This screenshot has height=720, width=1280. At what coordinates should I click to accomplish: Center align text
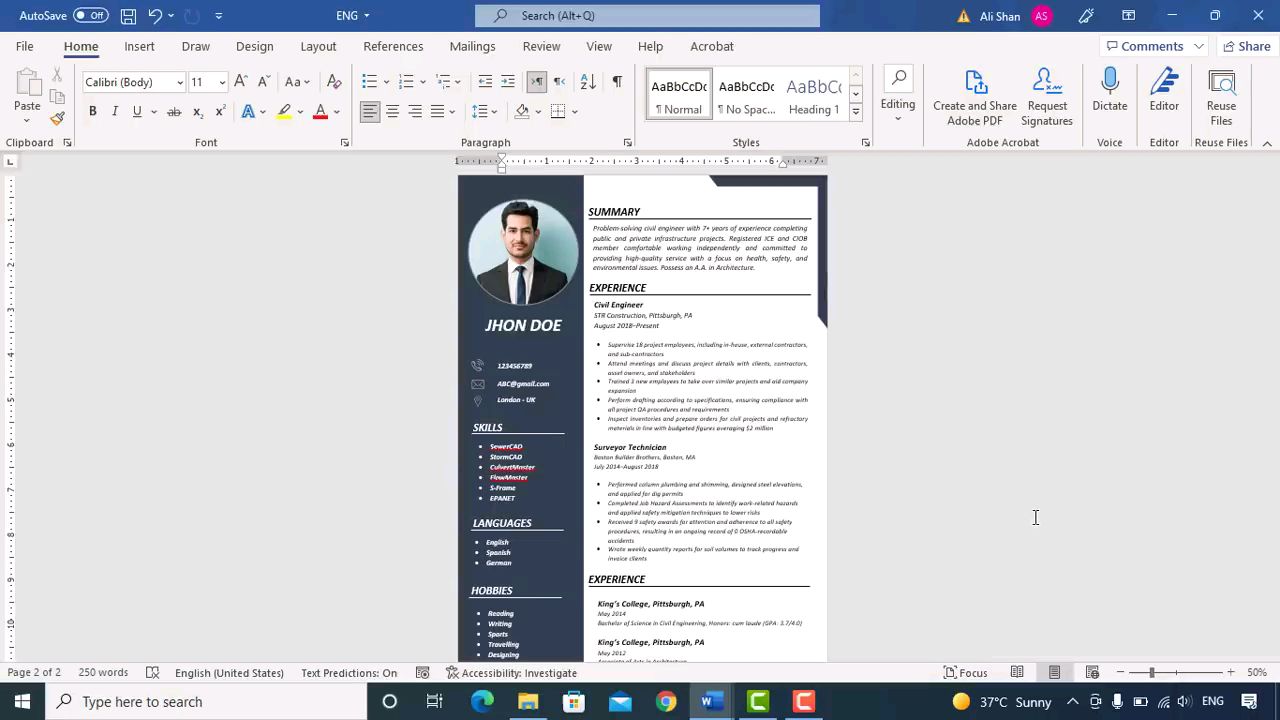[392, 111]
